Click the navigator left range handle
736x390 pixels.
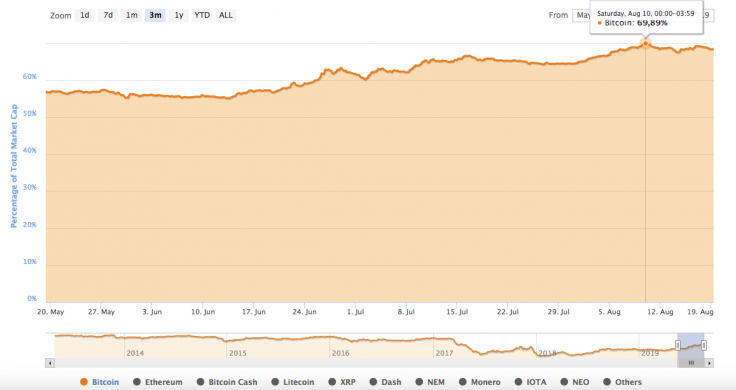[x=678, y=345]
